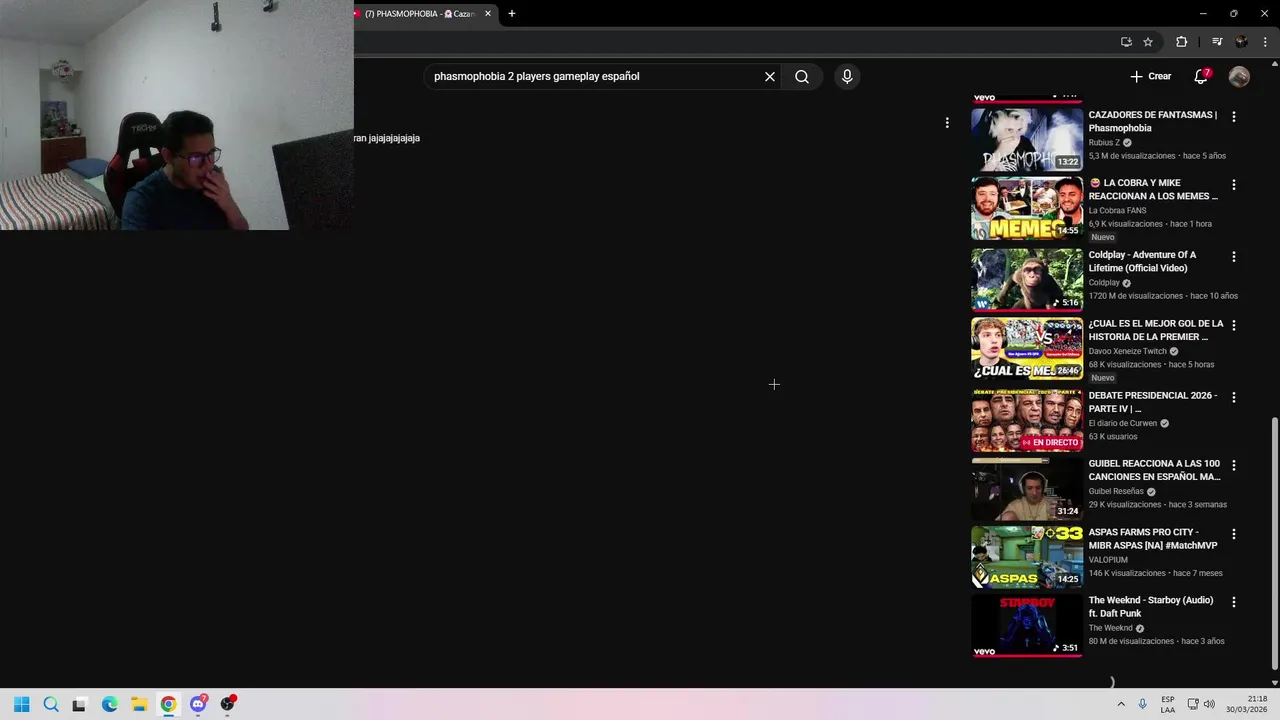Open a new browser tab
The width and height of the screenshot is (1280, 720).
[512, 14]
